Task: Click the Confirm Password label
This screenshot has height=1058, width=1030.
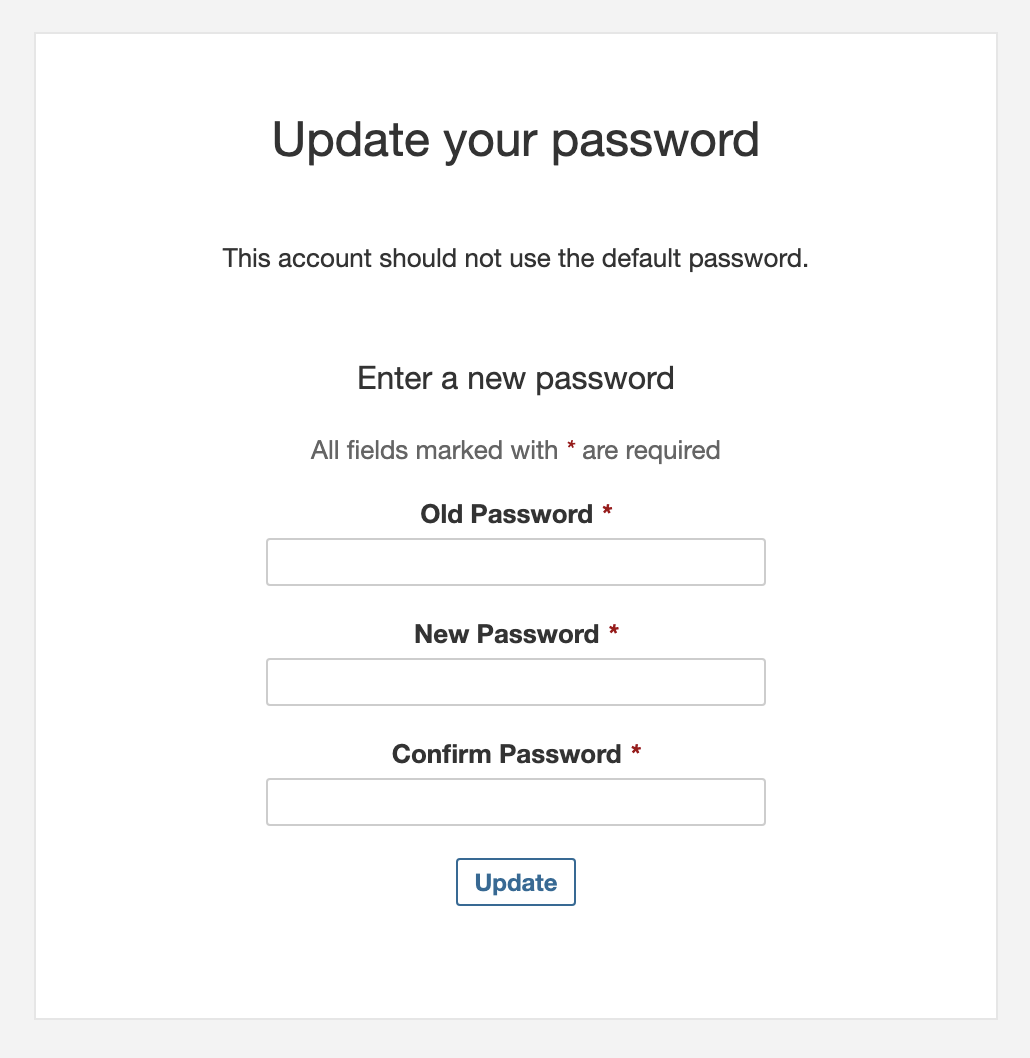Action: [x=505, y=754]
